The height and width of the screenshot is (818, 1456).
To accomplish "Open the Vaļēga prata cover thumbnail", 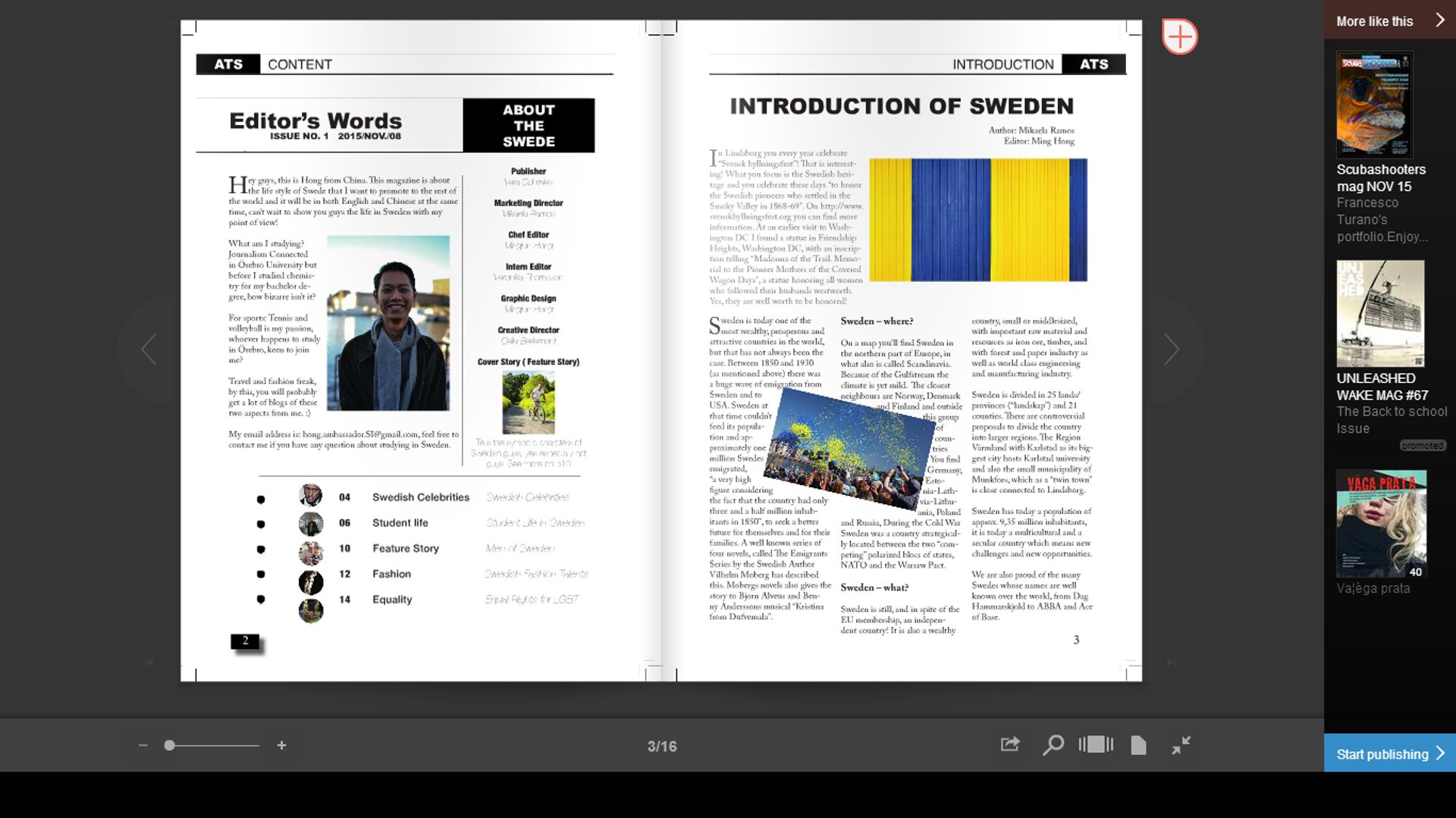I will click(x=1381, y=524).
